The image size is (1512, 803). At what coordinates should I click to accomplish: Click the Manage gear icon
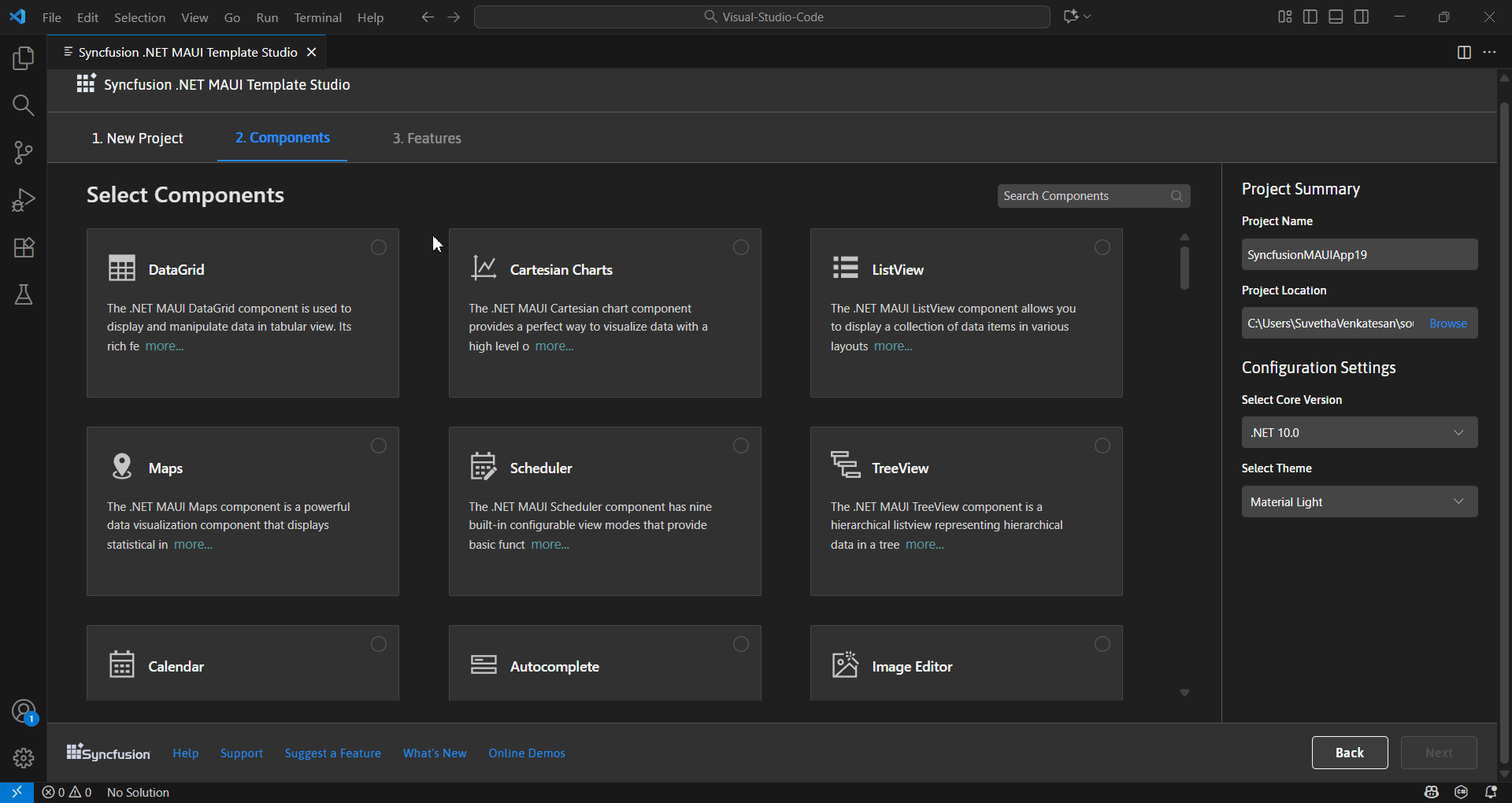tap(24, 758)
